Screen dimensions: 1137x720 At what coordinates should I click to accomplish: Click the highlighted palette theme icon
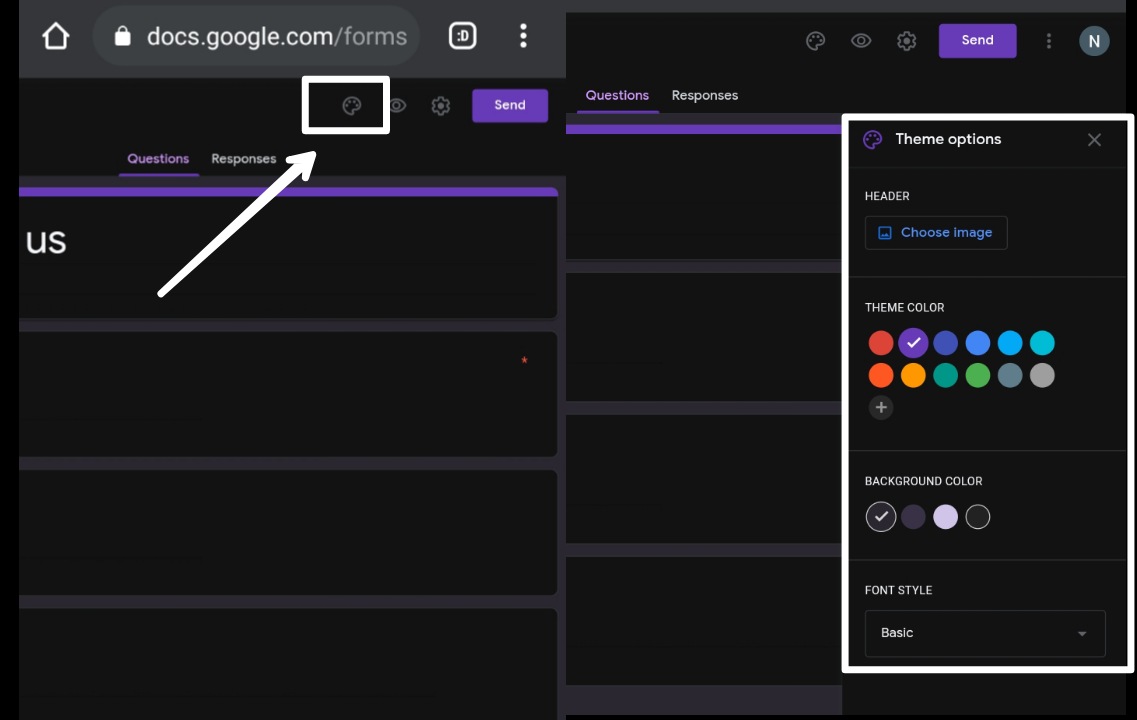(x=352, y=106)
